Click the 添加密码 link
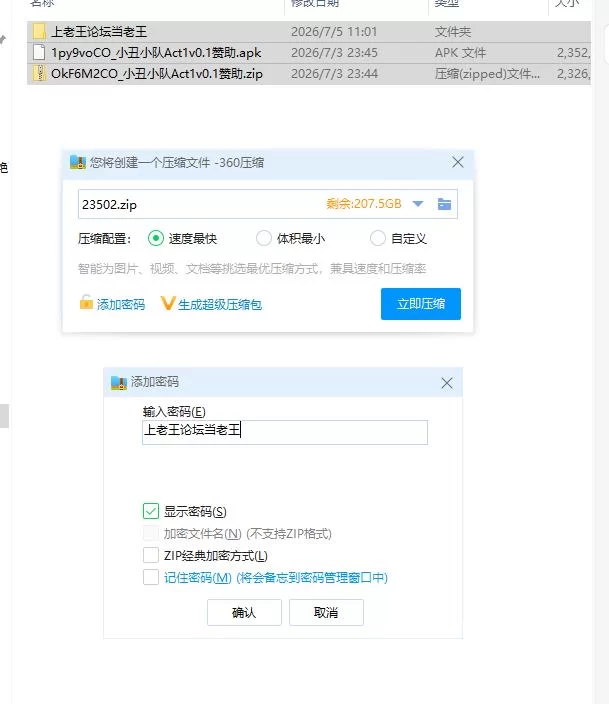 point(121,304)
